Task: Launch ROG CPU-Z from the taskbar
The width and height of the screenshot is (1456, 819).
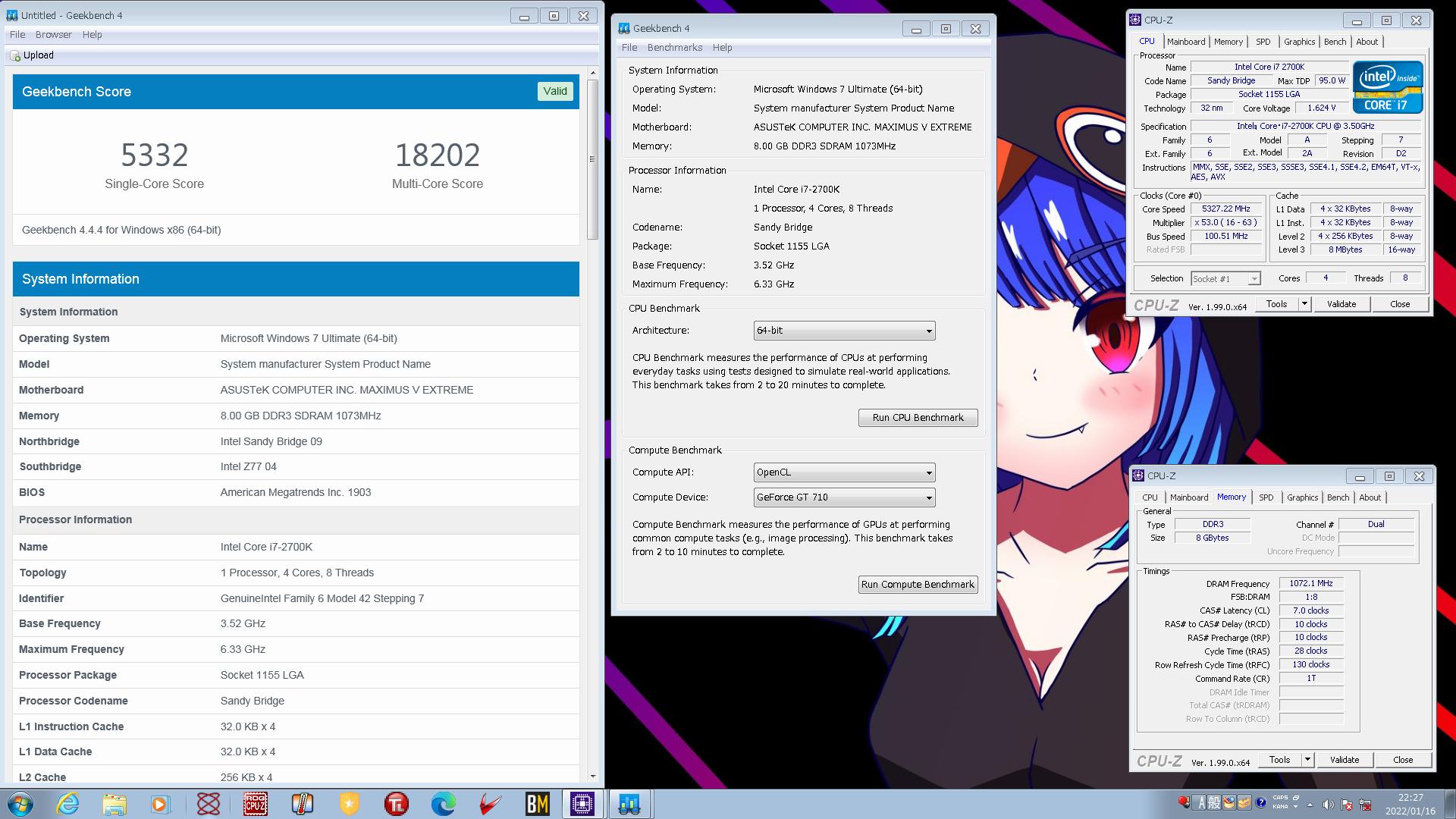Action: click(x=256, y=804)
